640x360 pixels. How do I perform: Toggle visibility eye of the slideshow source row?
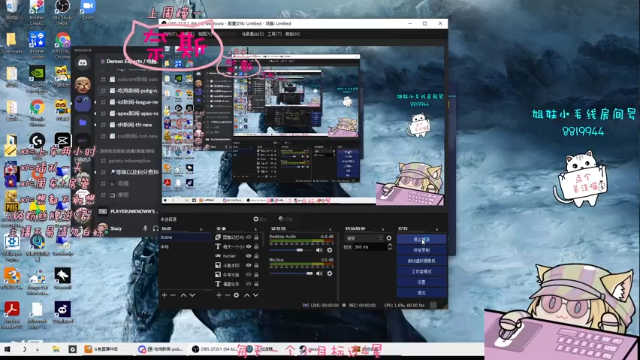pyautogui.click(x=248, y=237)
